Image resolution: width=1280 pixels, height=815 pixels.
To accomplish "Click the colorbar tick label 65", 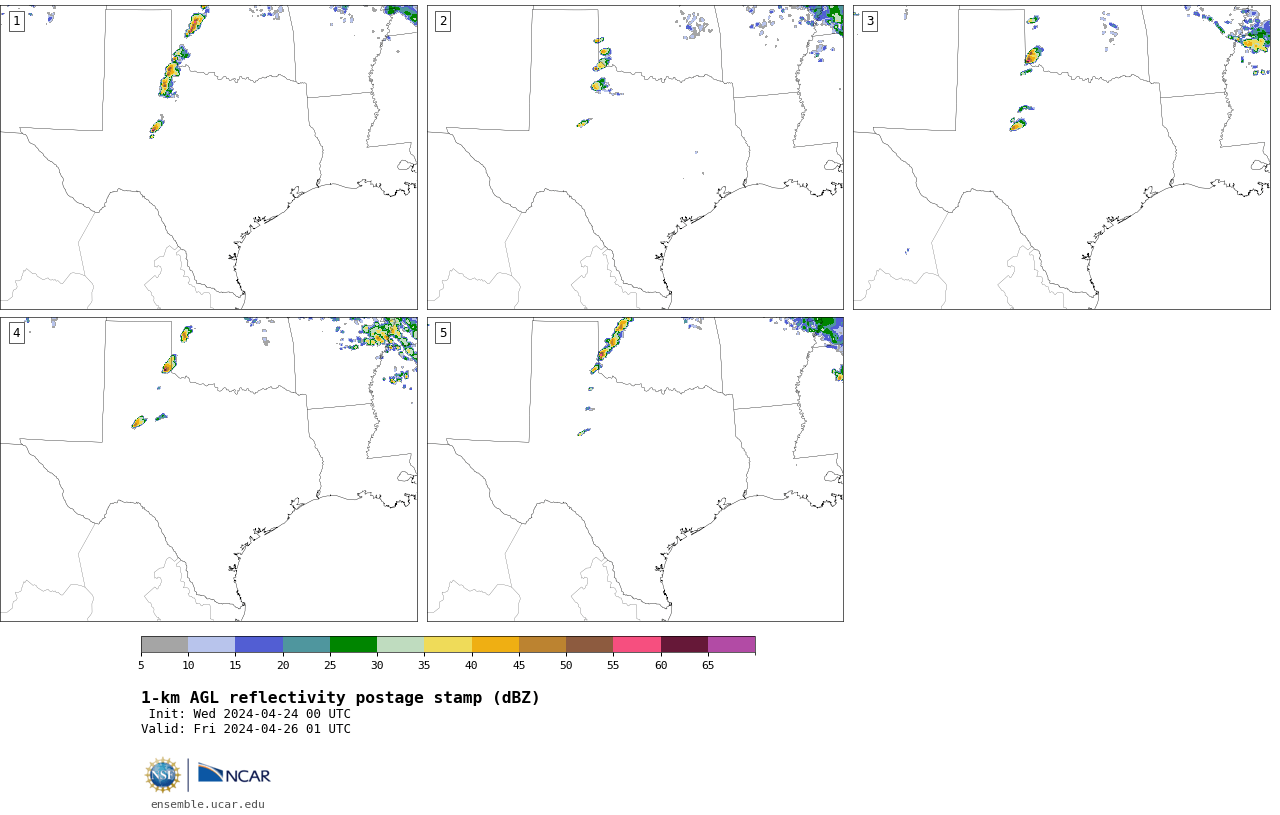I will click(708, 665).
